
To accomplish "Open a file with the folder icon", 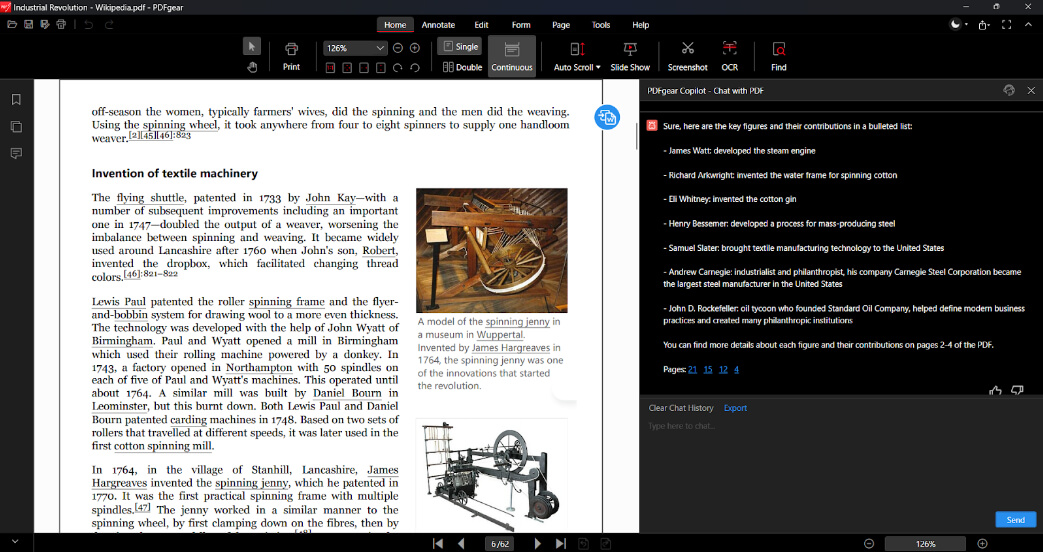I will [11, 25].
